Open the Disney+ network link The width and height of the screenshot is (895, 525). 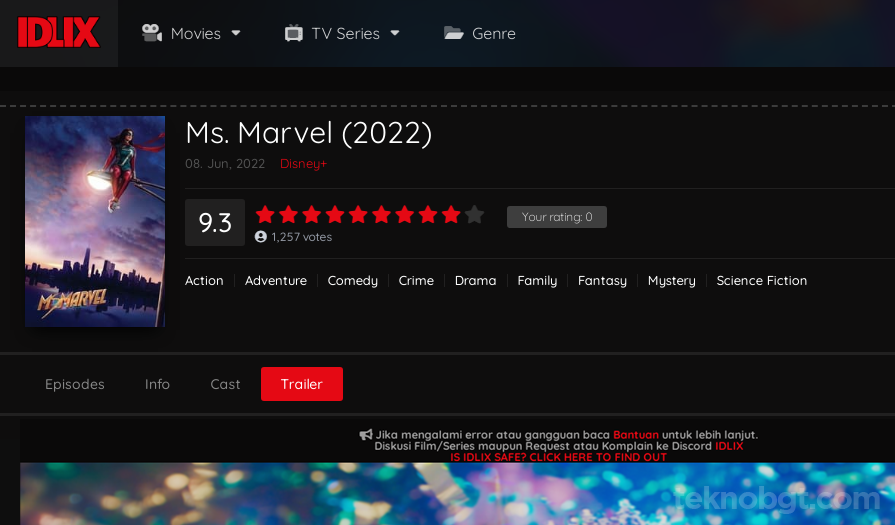coord(303,164)
